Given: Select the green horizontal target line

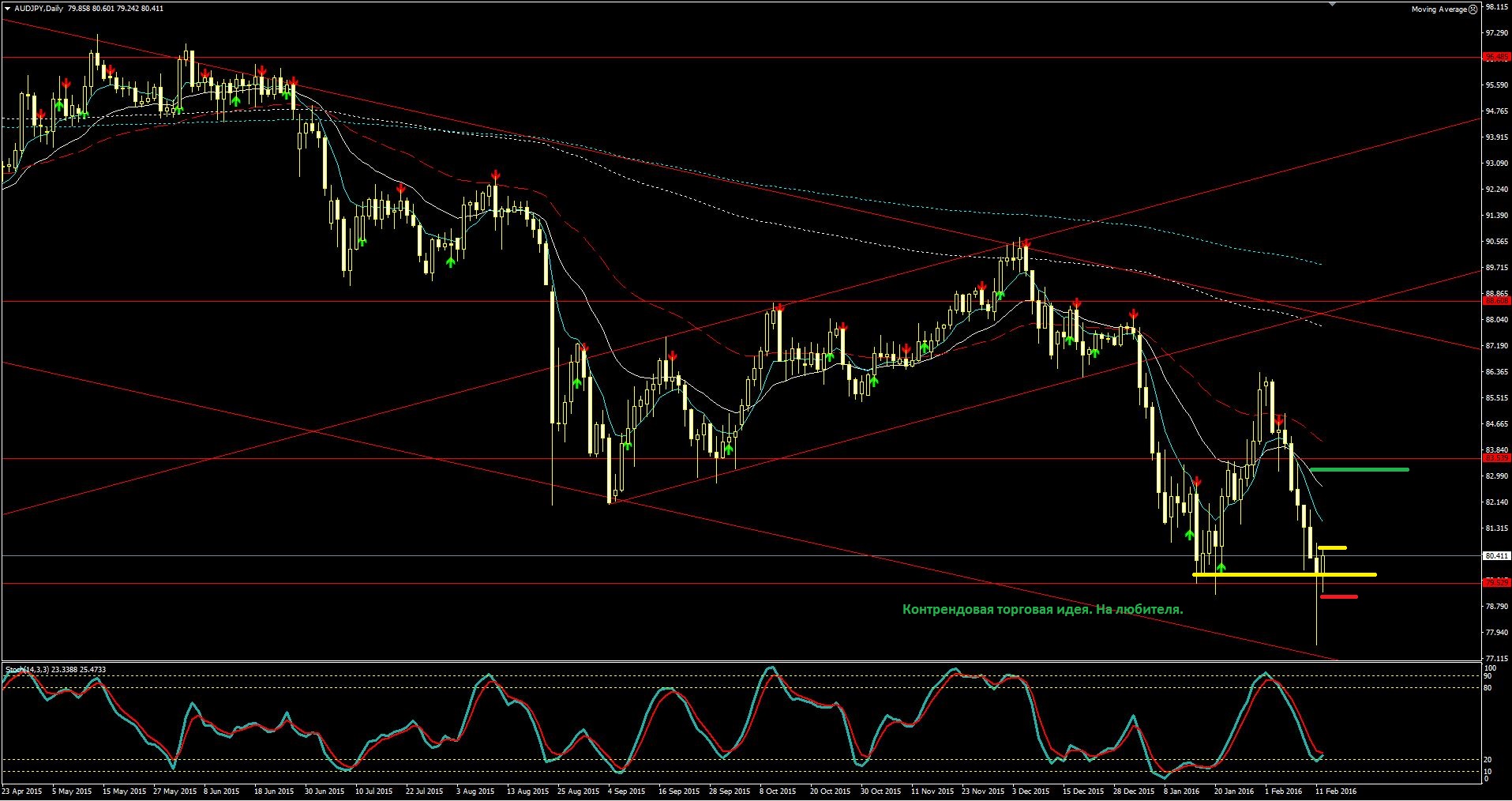Looking at the screenshot, I should pyautogui.click(x=1359, y=470).
